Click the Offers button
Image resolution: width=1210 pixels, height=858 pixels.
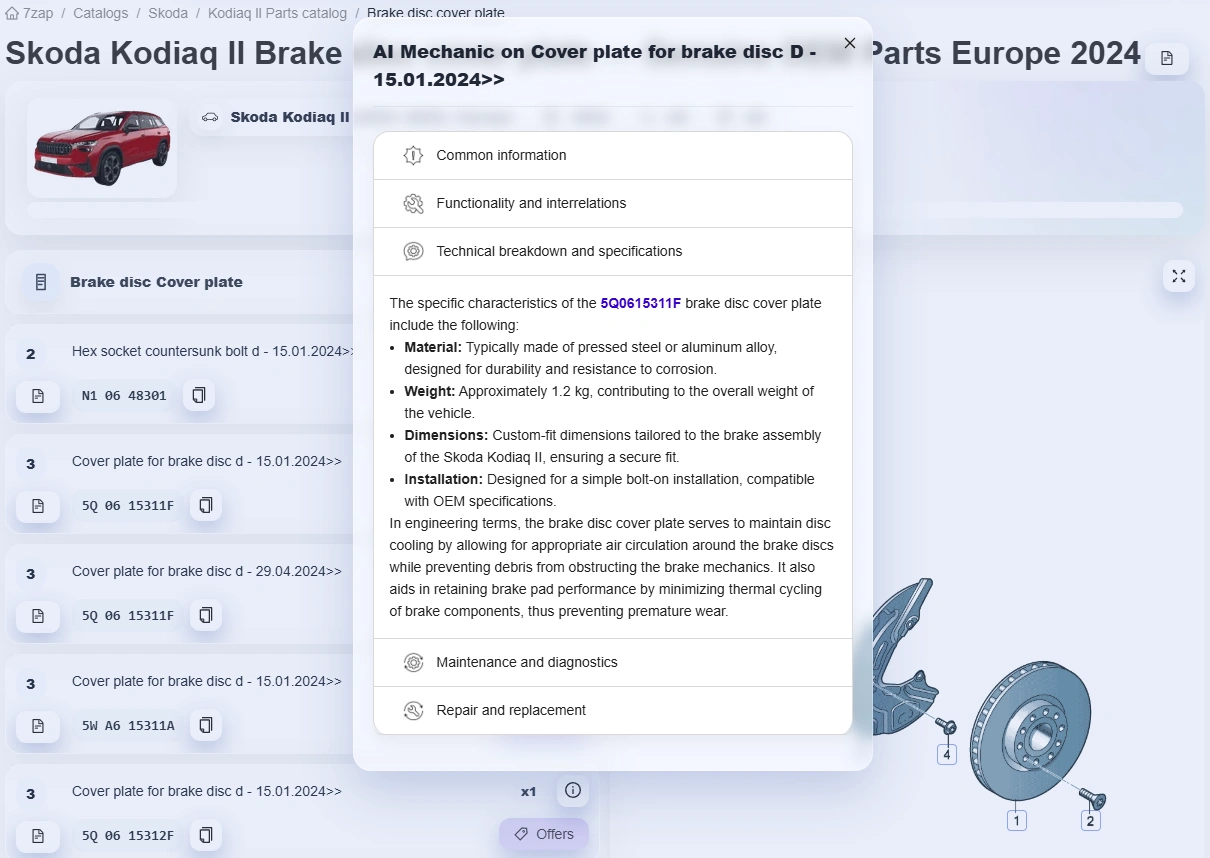(544, 834)
